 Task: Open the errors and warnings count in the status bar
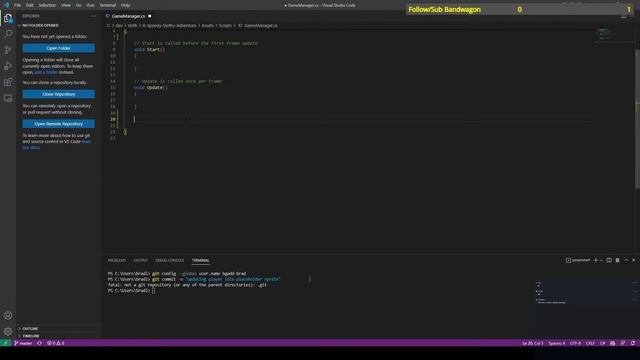[x=56, y=343]
